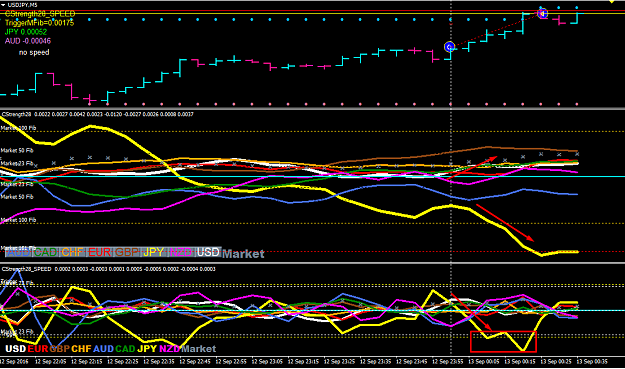
Task: Click the 13 Sep 00:15 time label
Action: [520, 361]
